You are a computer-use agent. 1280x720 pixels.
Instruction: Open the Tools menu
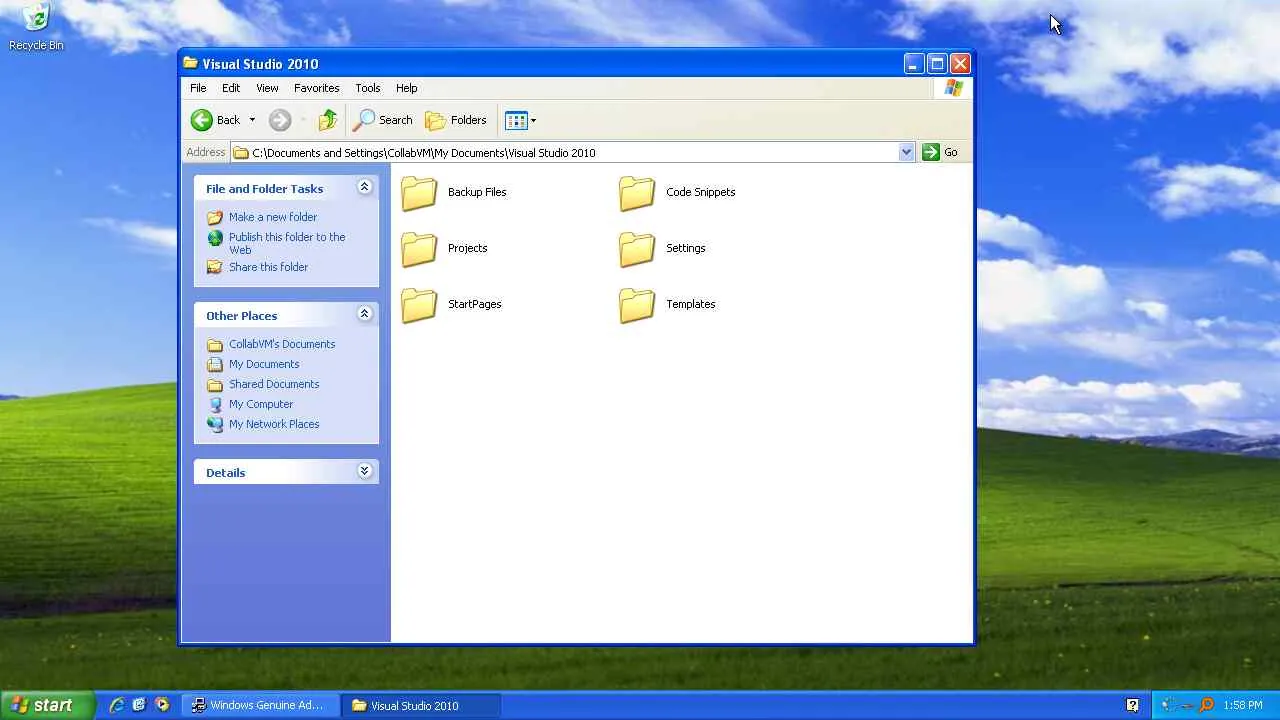[368, 88]
